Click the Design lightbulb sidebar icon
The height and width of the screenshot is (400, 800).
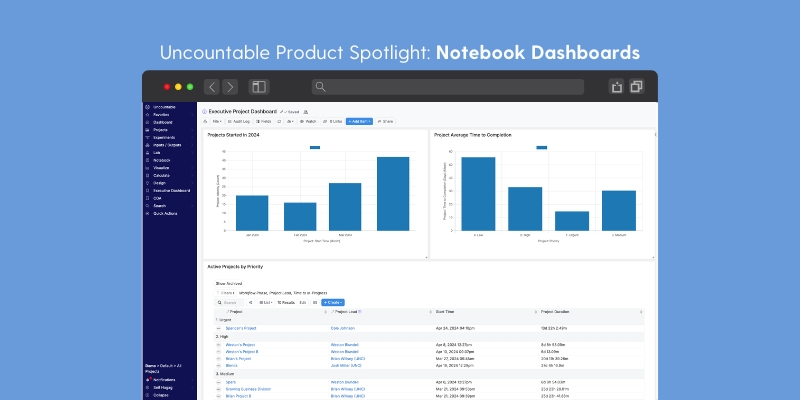coord(148,183)
